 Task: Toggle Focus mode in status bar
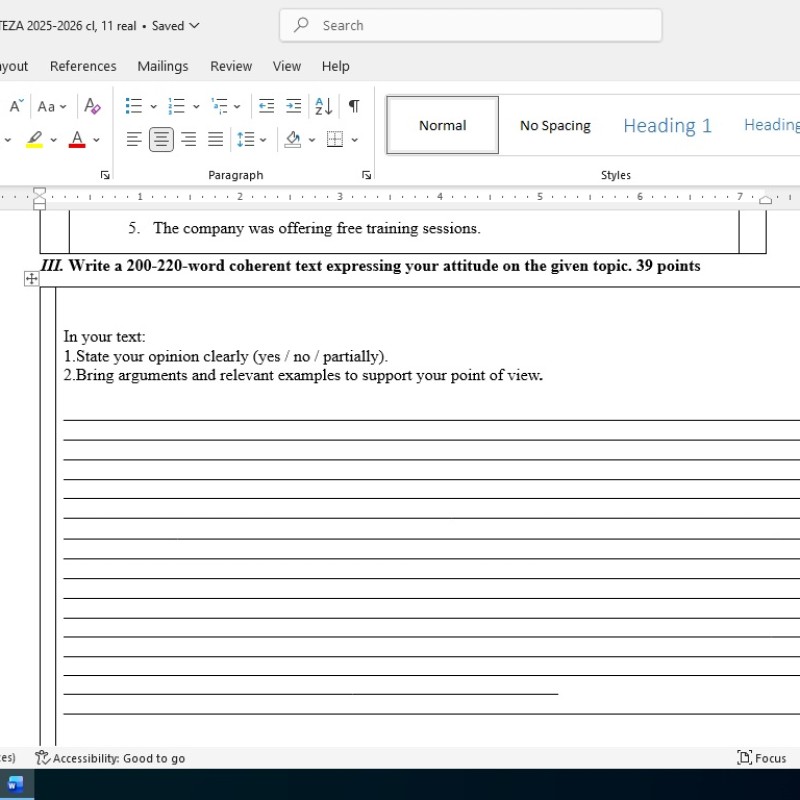point(761,758)
